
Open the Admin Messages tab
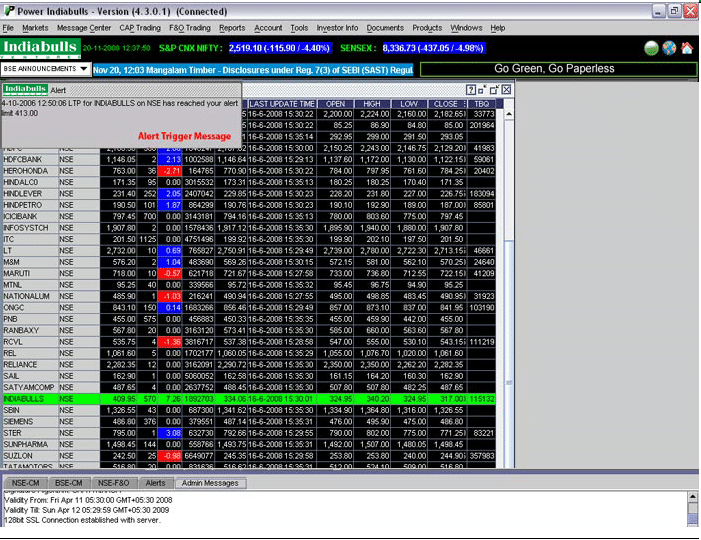[210, 483]
